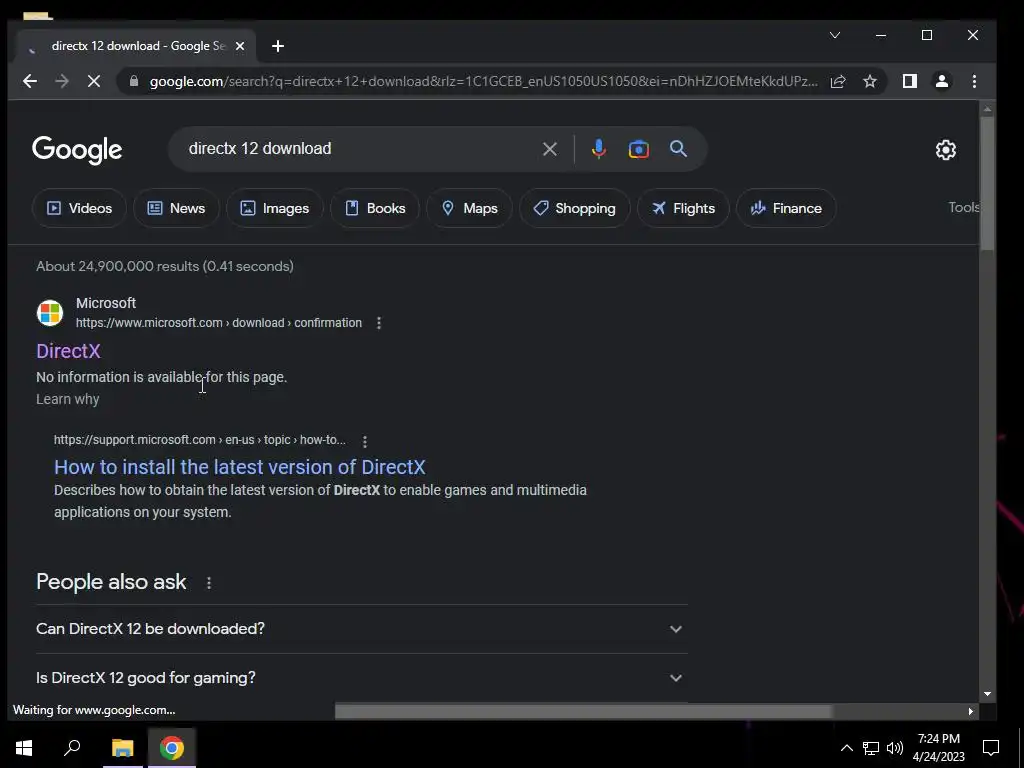Viewport: 1024px width, 768px height.
Task: Expand 'Can DirectX 12 be downloaded?'
Action: (x=362, y=629)
